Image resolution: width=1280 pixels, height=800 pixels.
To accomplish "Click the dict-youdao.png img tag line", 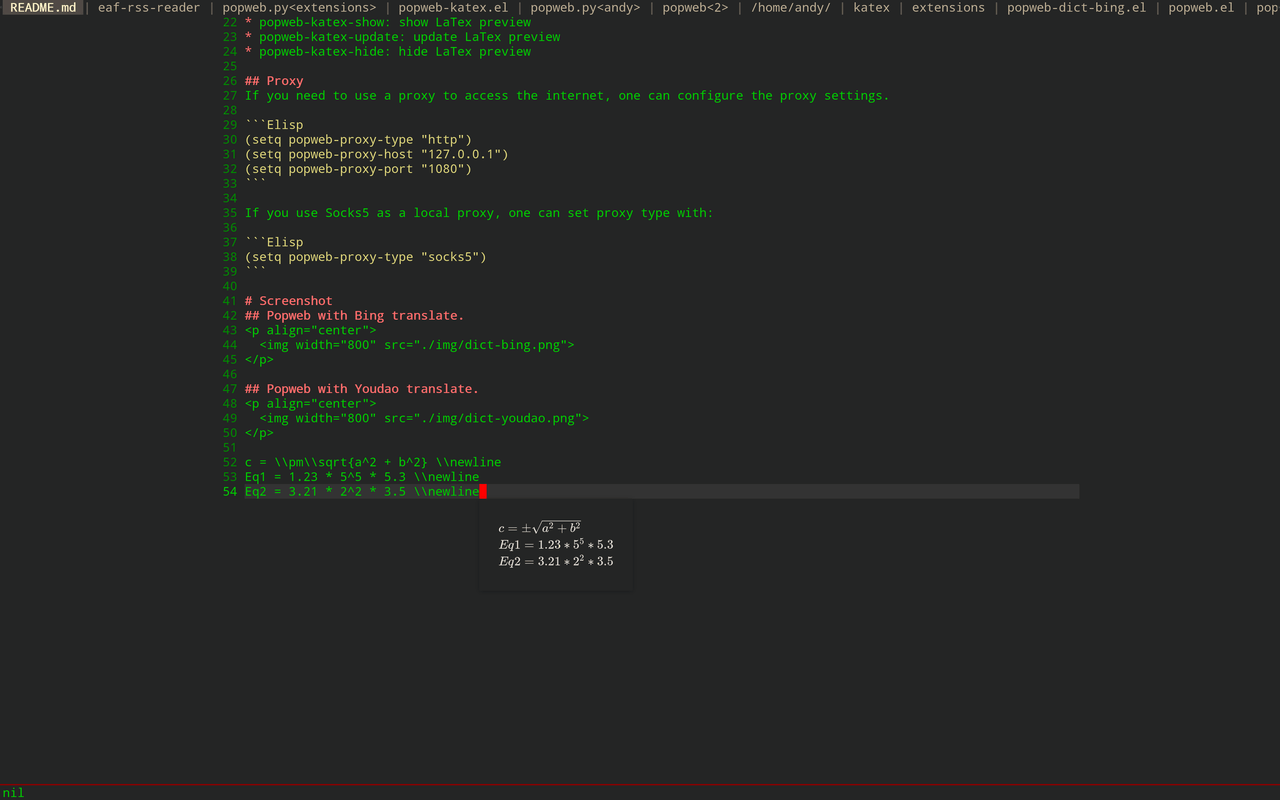I will pyautogui.click(x=424, y=419).
